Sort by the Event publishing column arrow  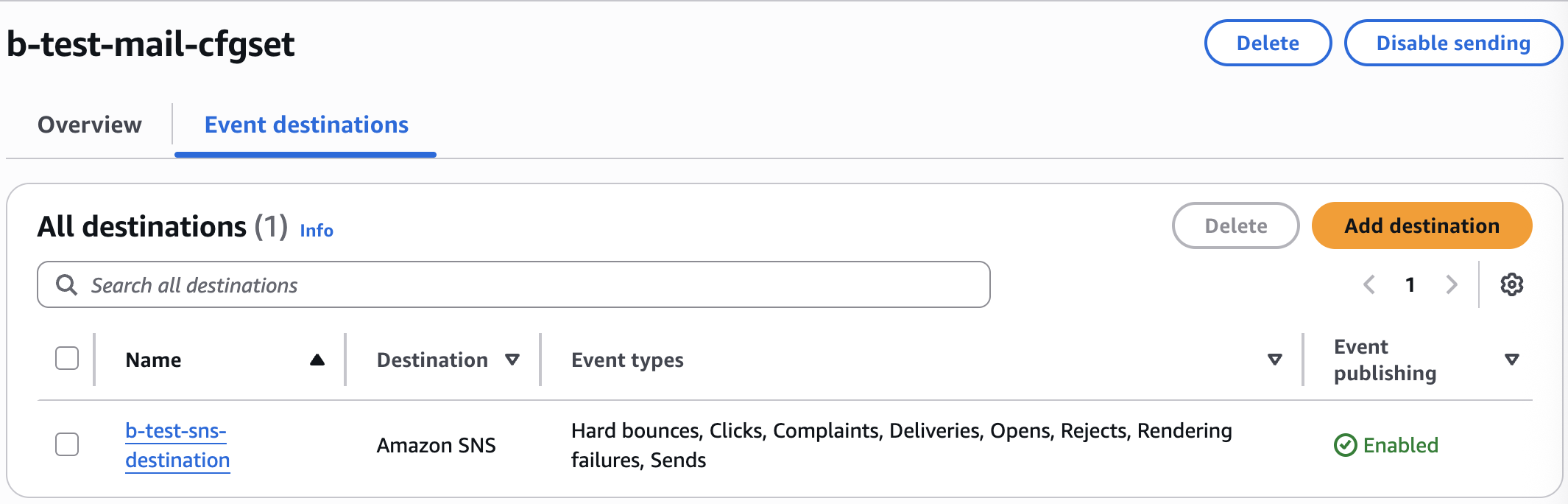(1511, 360)
